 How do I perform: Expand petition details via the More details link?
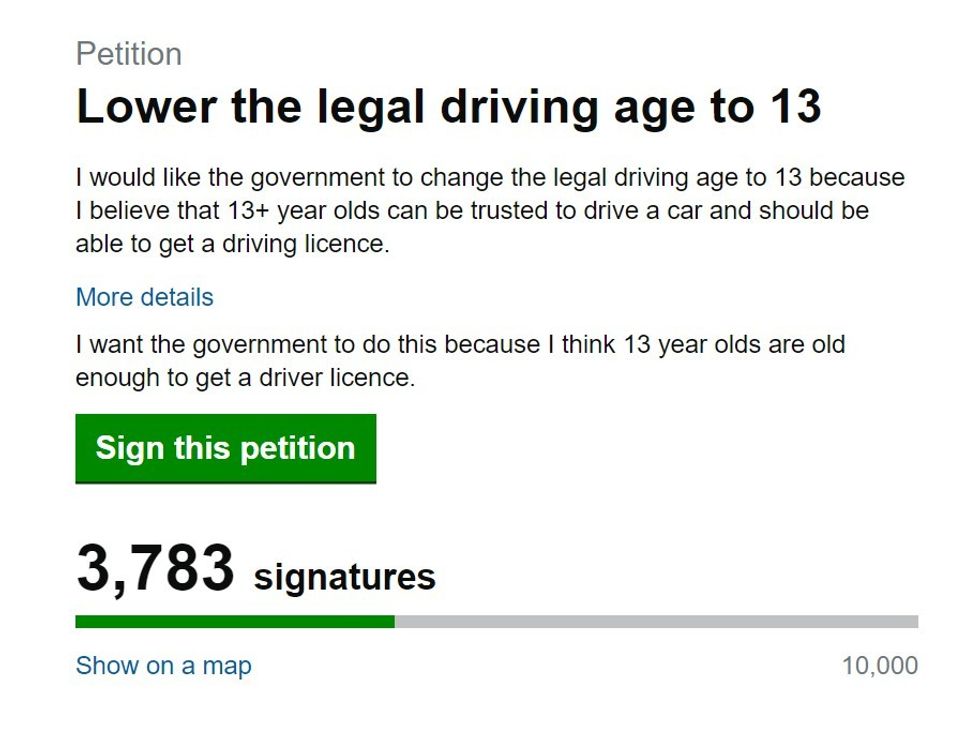[144, 297]
